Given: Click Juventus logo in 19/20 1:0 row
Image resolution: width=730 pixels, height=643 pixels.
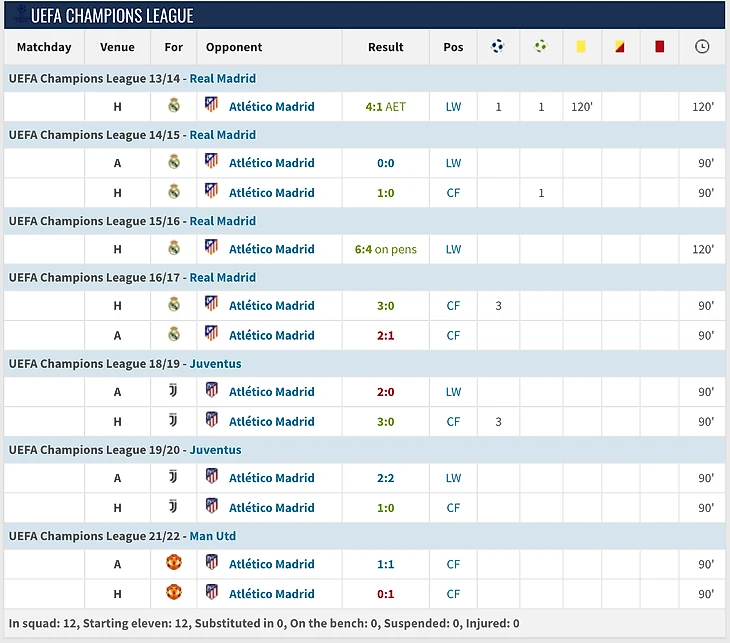Looking at the screenshot, I should [173, 506].
